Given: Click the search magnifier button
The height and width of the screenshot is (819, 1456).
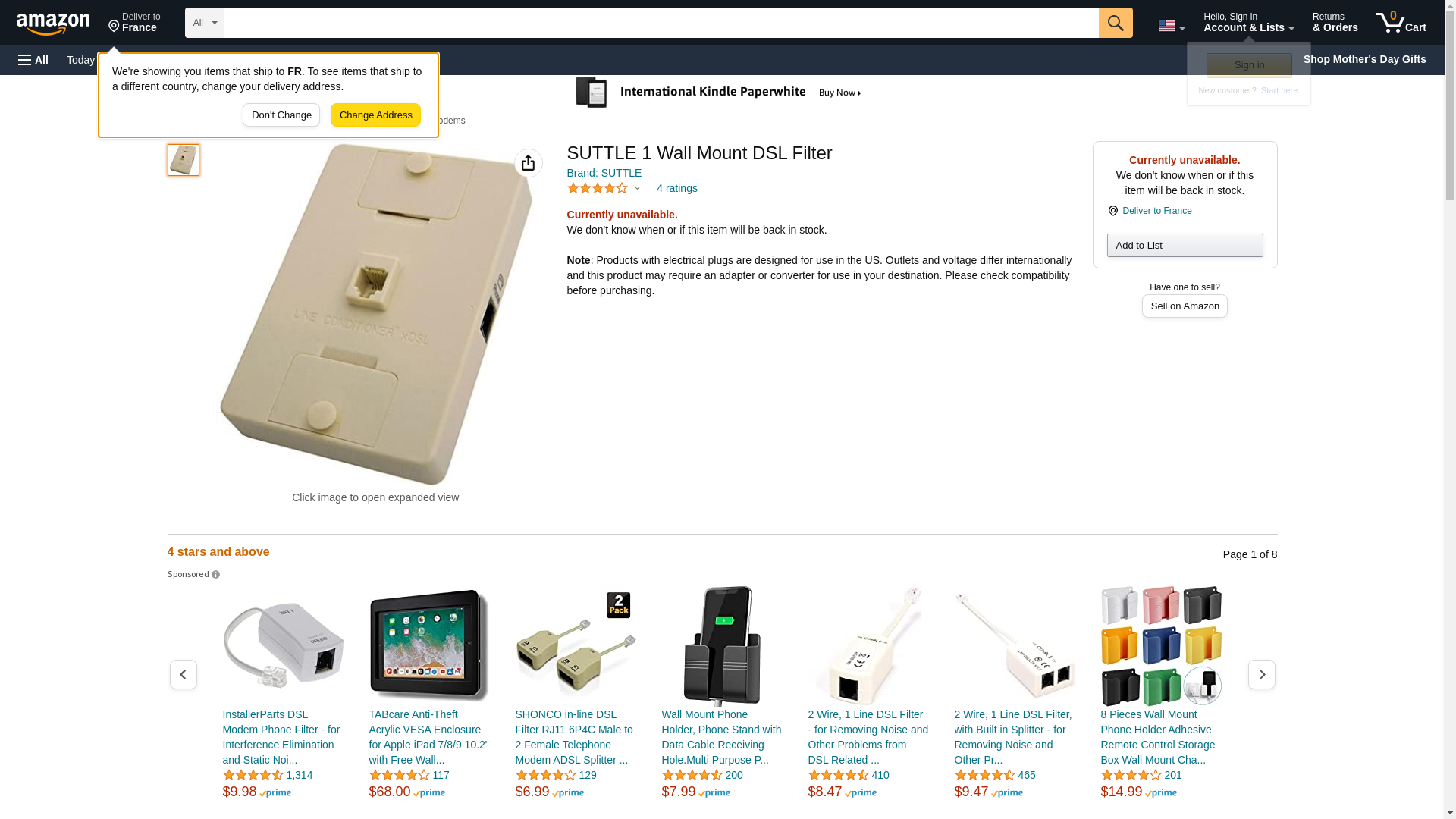Looking at the screenshot, I should (x=1115, y=23).
